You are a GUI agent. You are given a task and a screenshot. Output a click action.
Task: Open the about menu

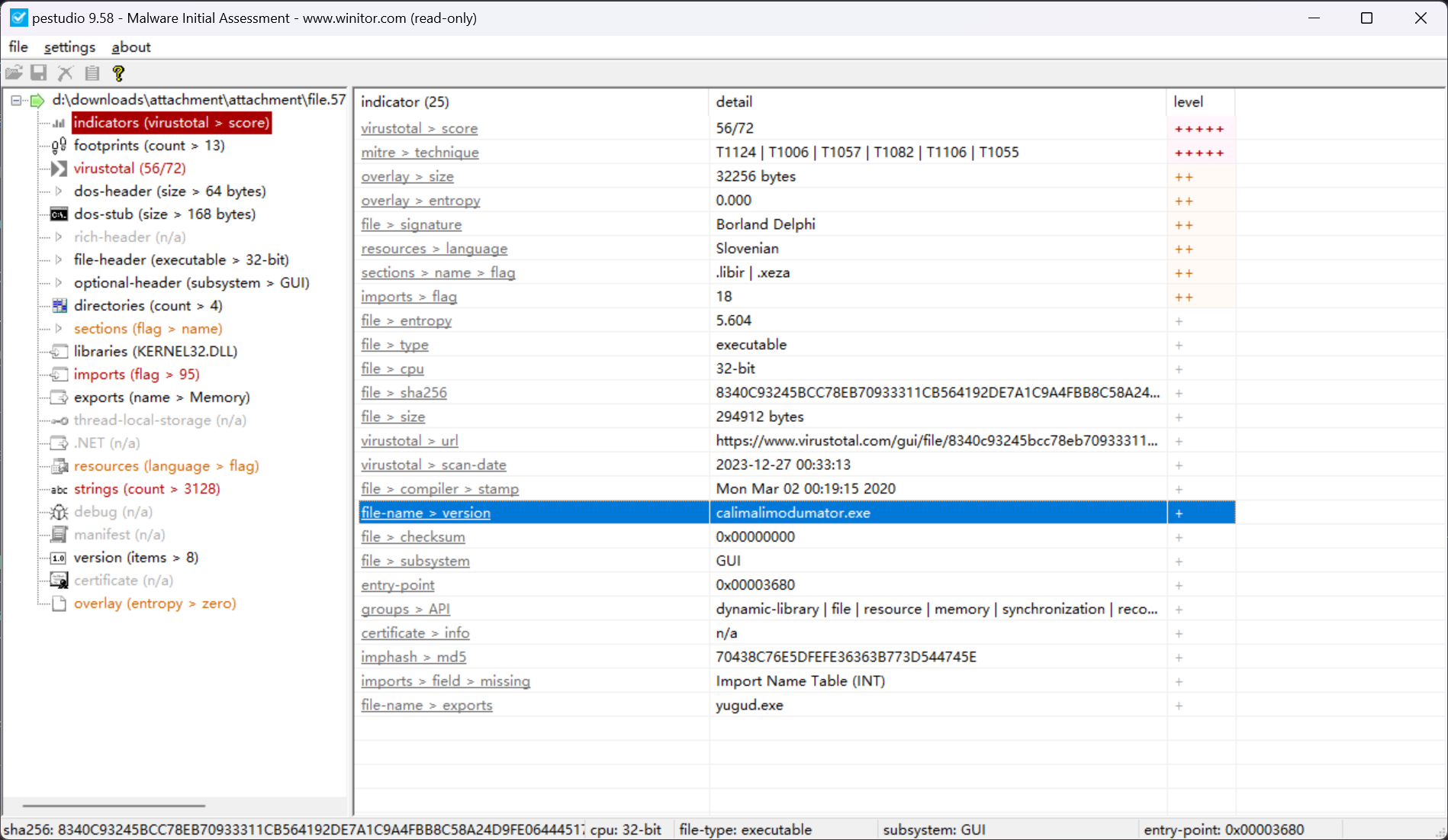tap(131, 47)
